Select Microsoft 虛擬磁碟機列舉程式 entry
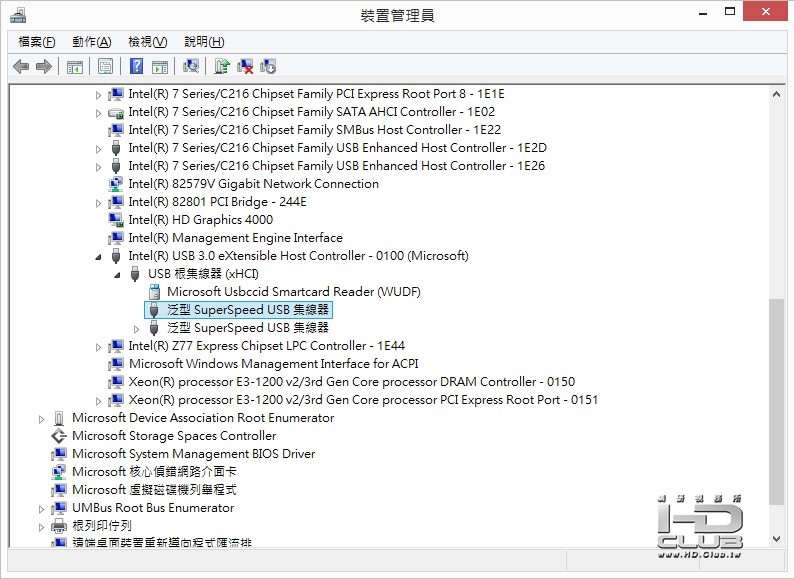 (154, 490)
